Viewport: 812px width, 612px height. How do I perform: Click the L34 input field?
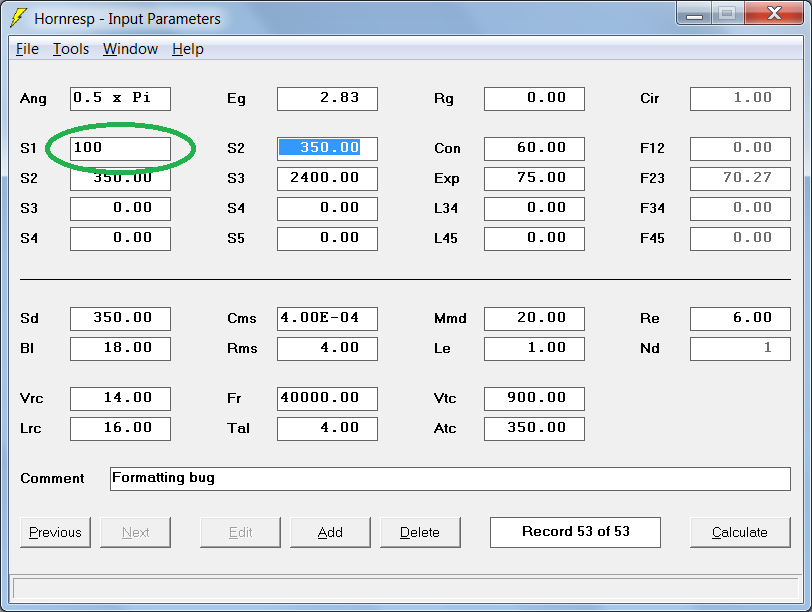pyautogui.click(x=534, y=209)
